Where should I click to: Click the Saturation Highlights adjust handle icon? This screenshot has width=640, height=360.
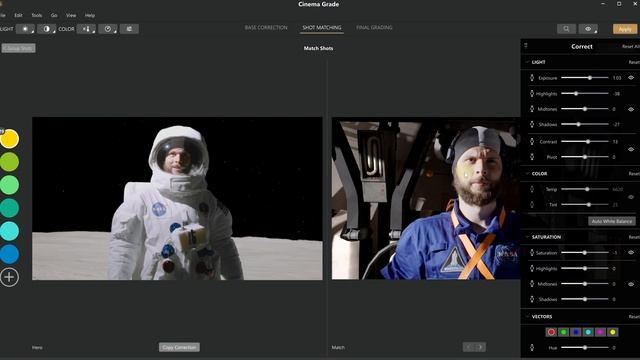point(532,269)
